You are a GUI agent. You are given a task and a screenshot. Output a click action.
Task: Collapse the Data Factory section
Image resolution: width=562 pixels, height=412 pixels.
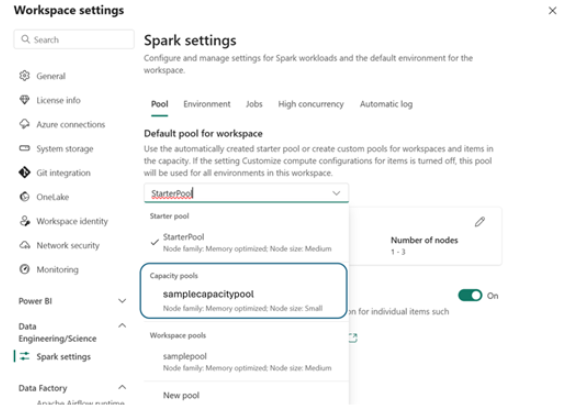click(122, 387)
